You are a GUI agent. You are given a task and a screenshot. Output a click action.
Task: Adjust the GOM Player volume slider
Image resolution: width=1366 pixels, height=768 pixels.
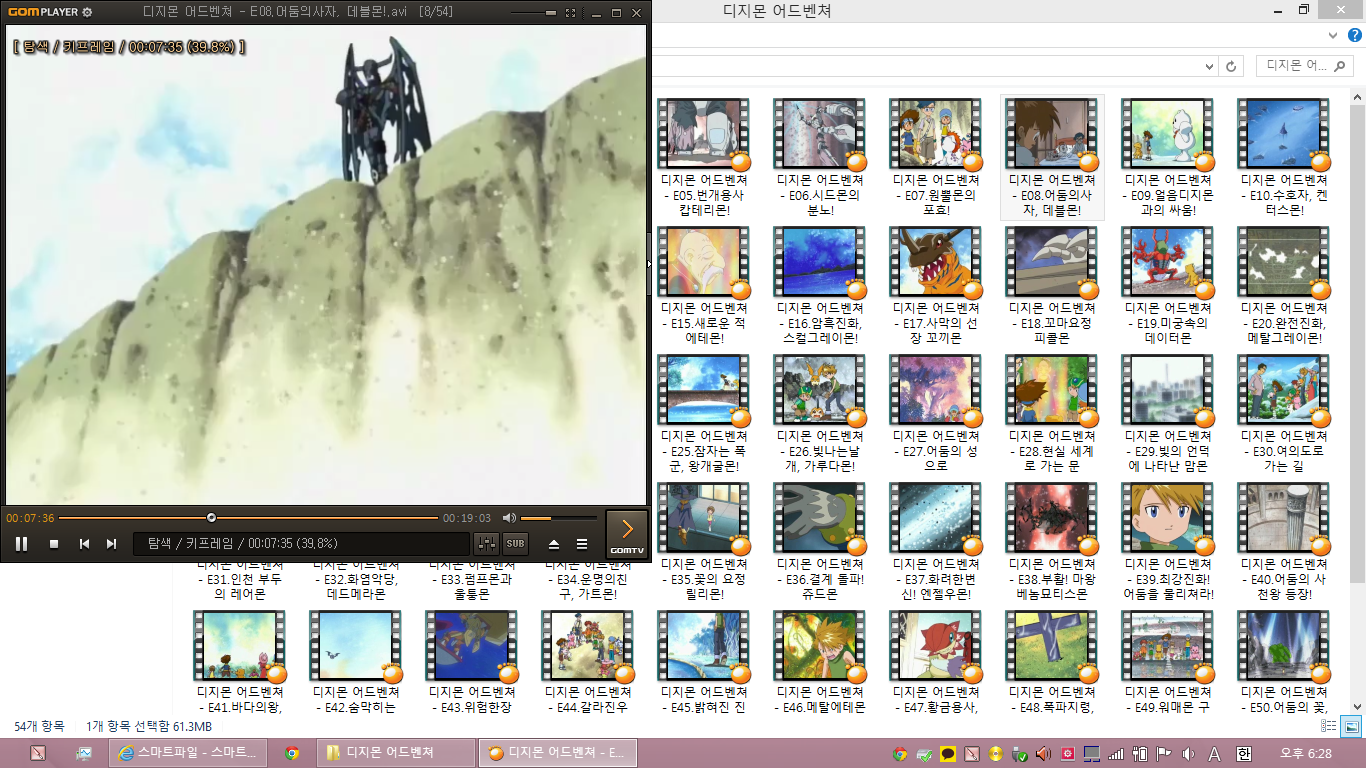558,518
